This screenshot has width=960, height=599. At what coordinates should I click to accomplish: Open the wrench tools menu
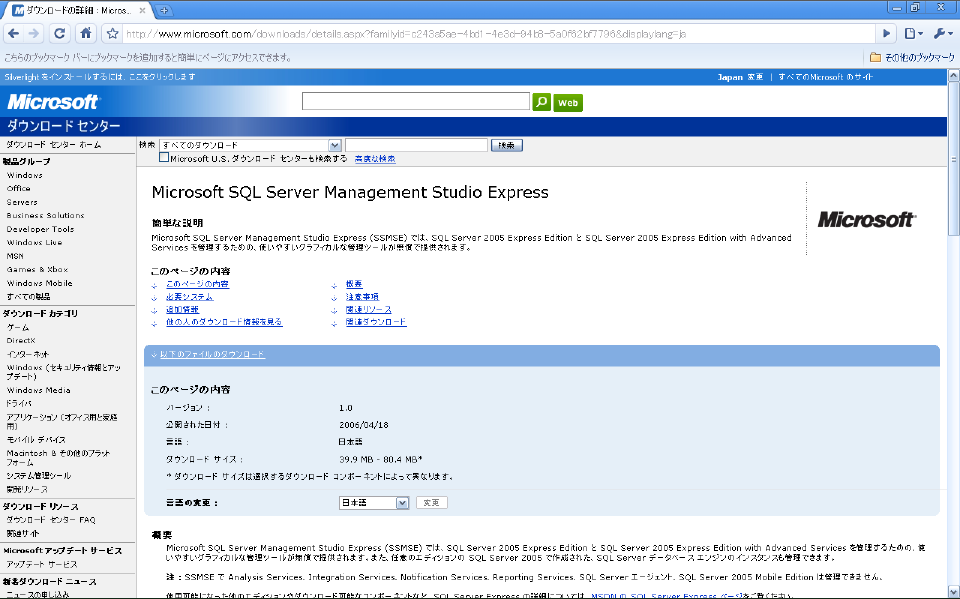[942, 34]
